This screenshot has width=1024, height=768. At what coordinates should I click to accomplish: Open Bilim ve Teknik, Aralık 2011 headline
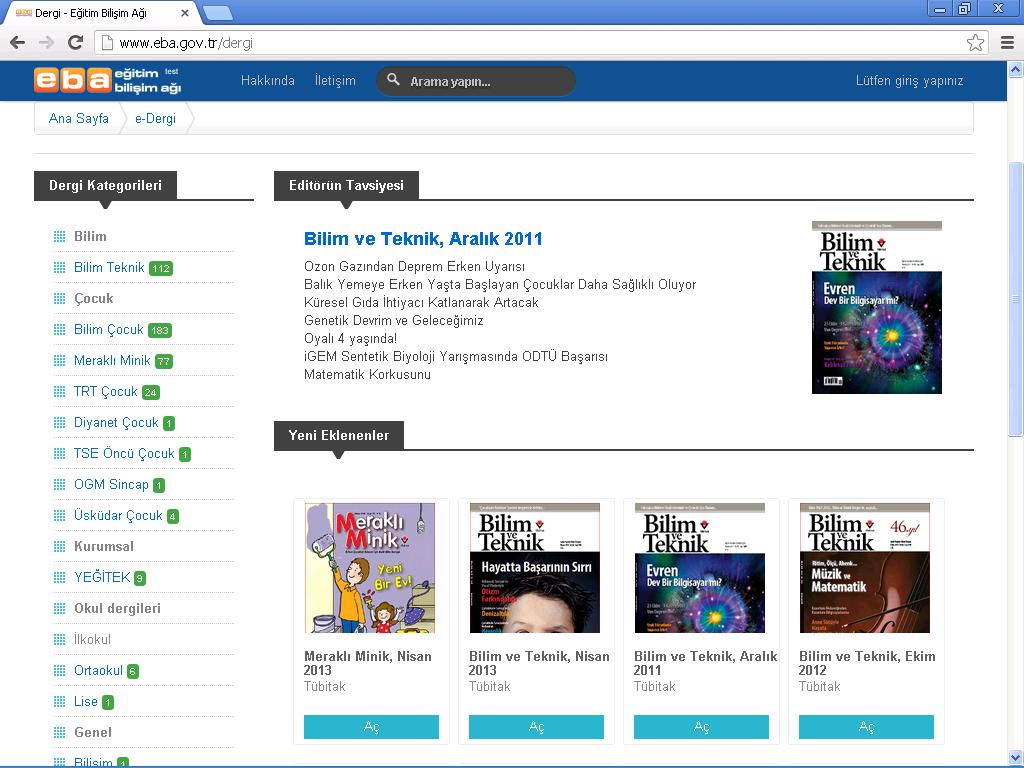423,239
